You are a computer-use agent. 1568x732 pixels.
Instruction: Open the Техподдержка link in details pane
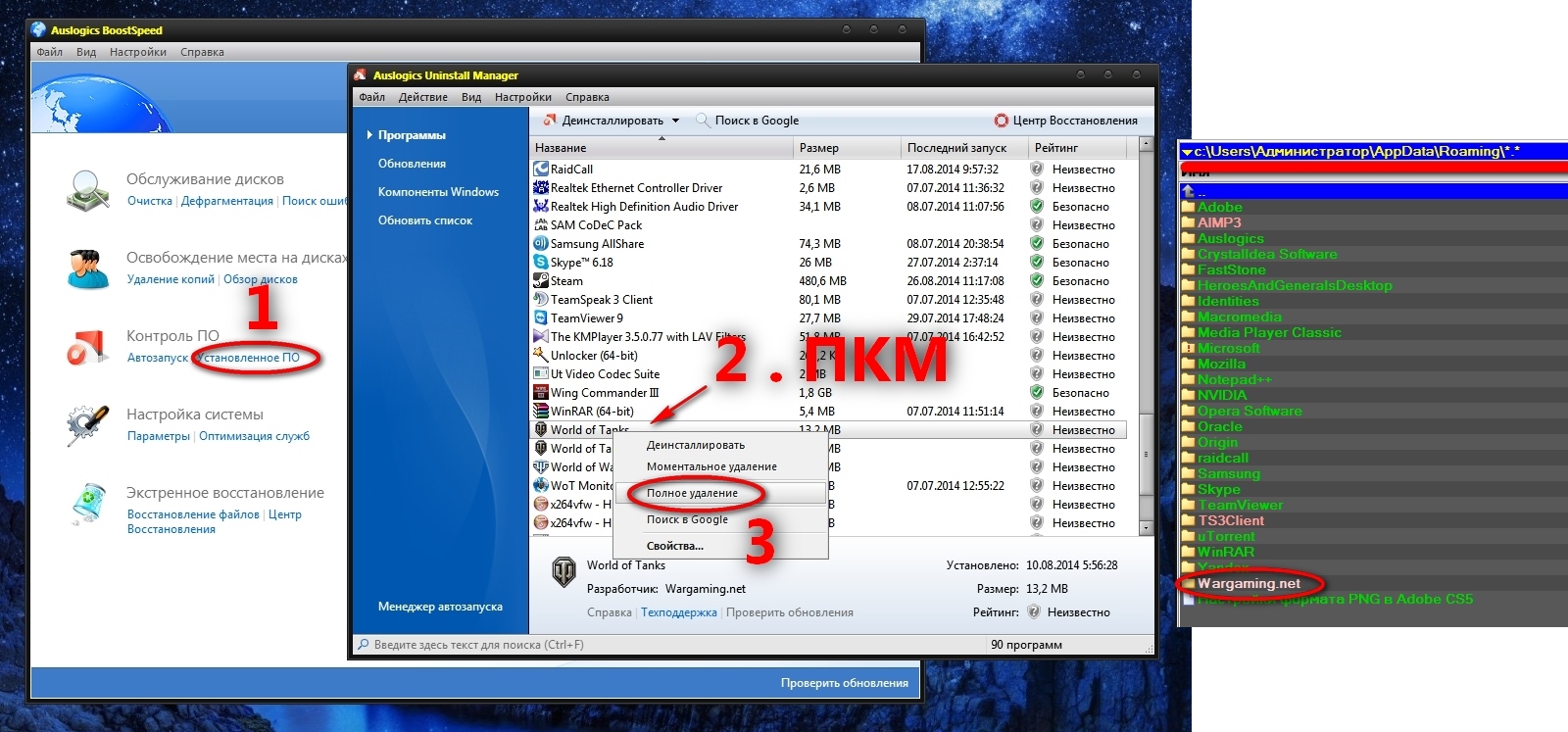[679, 612]
